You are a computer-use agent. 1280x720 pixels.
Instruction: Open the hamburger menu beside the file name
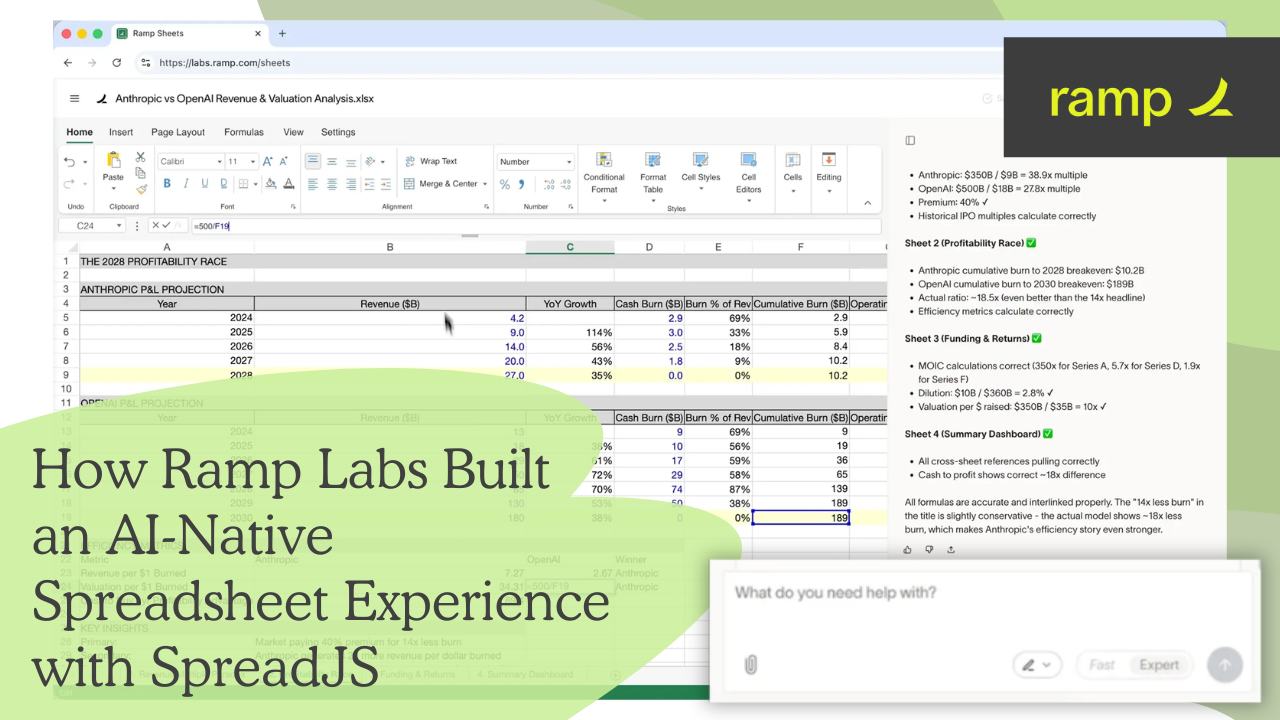click(75, 99)
